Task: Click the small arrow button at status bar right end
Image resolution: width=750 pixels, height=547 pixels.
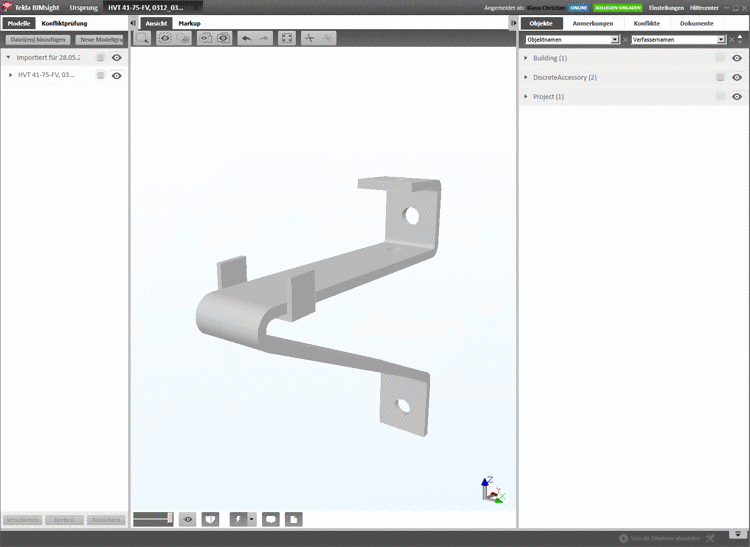Action: pyautogui.click(x=738, y=534)
